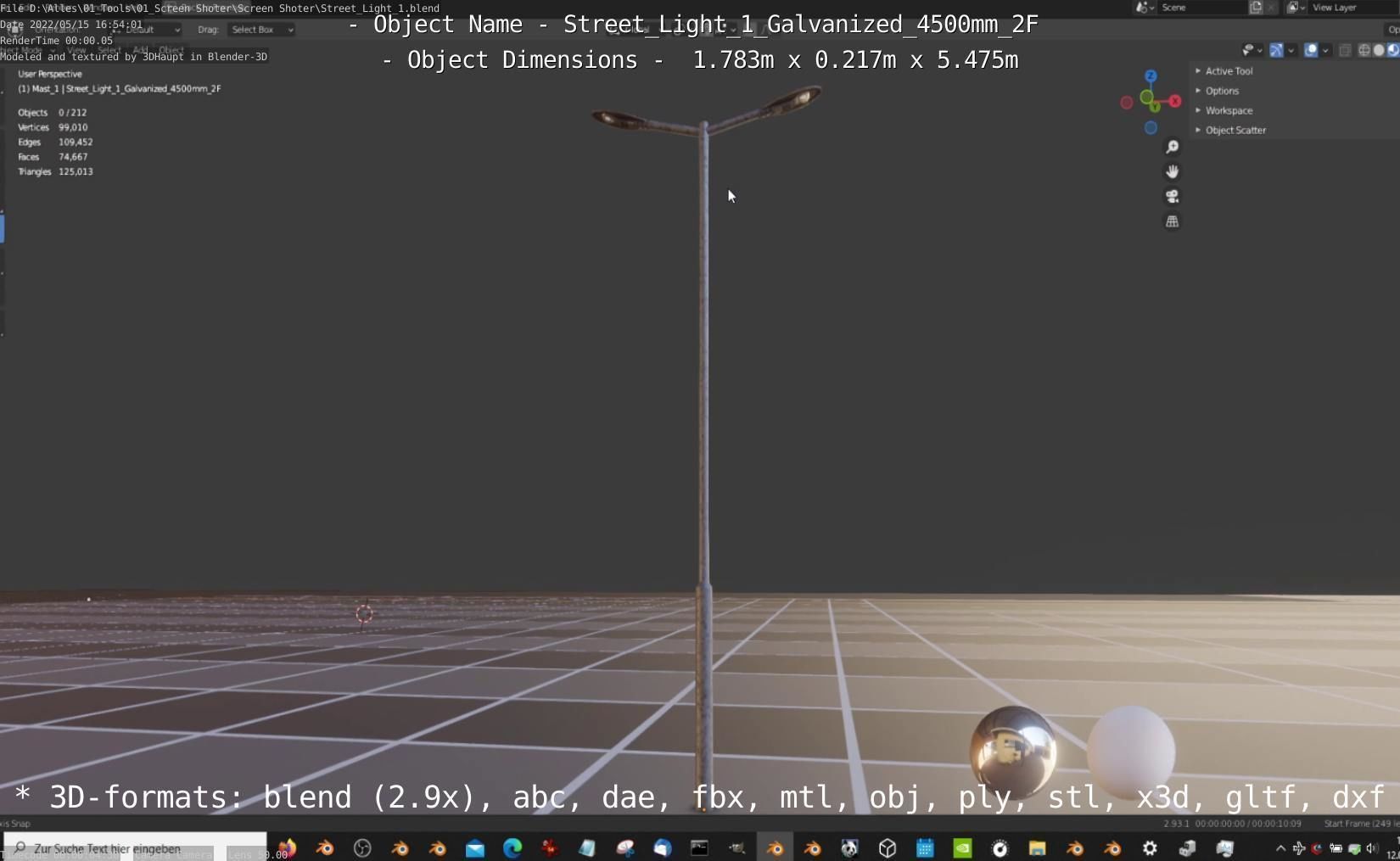Screen dimensions: 1400x861
Task: Click the Scene name field
Action: (1203, 7)
